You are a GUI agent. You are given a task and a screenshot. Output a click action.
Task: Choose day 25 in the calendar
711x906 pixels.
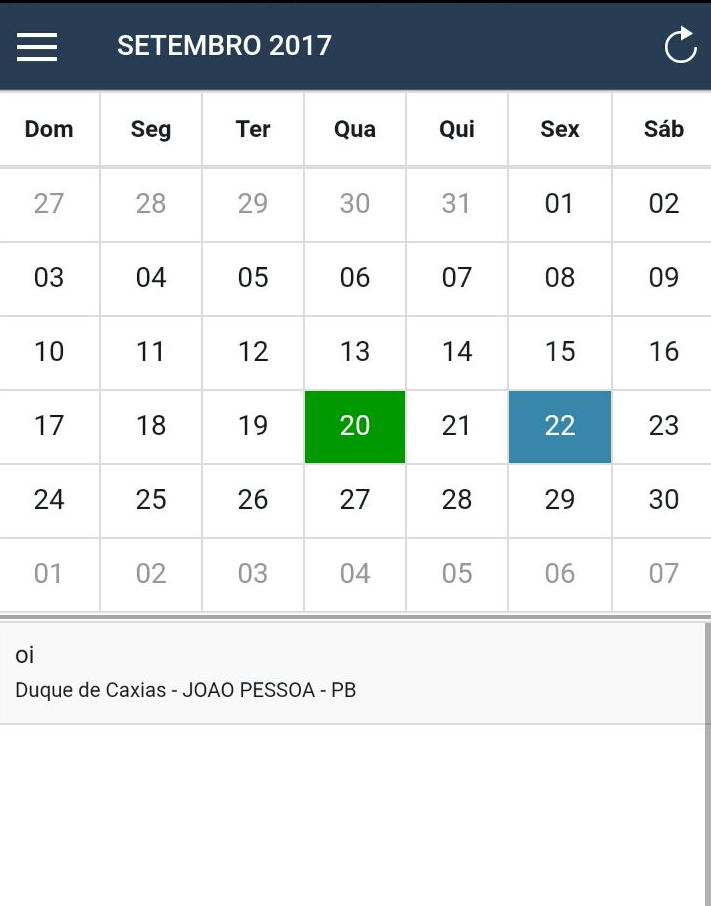click(x=151, y=500)
